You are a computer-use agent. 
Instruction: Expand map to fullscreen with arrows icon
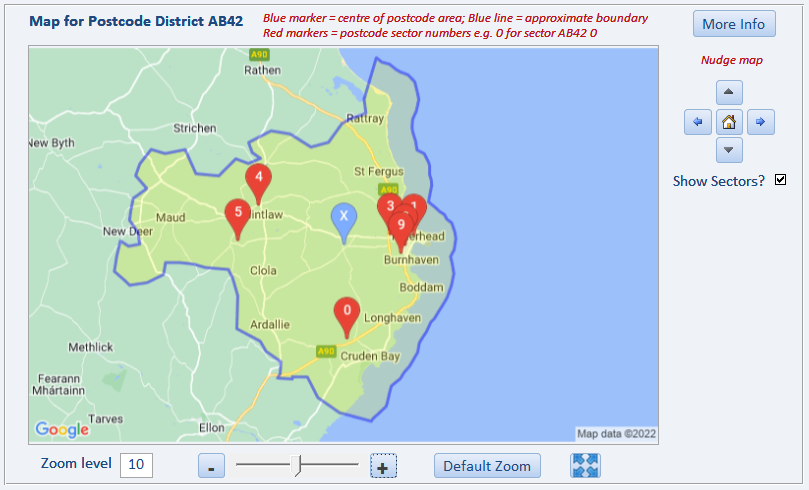tap(585, 466)
